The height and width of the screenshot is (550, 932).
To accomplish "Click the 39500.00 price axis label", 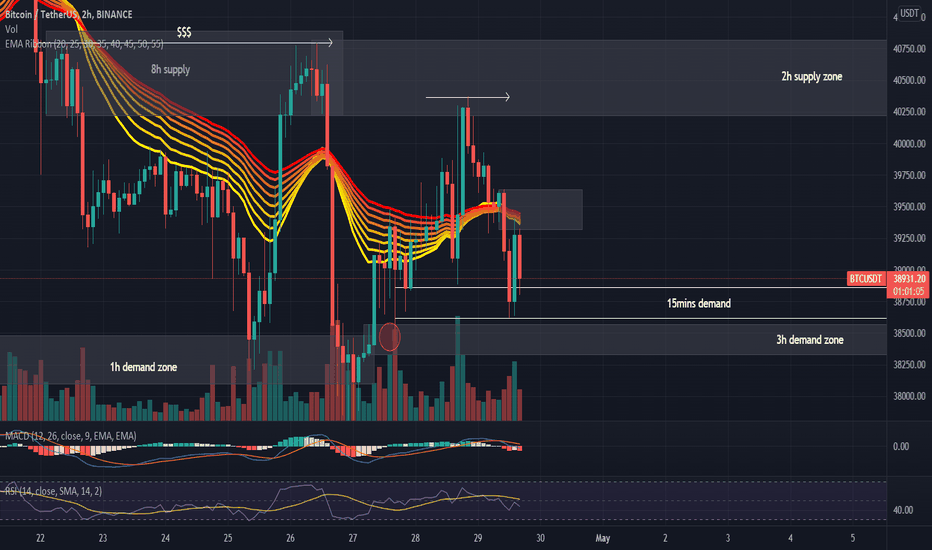I will pos(909,207).
